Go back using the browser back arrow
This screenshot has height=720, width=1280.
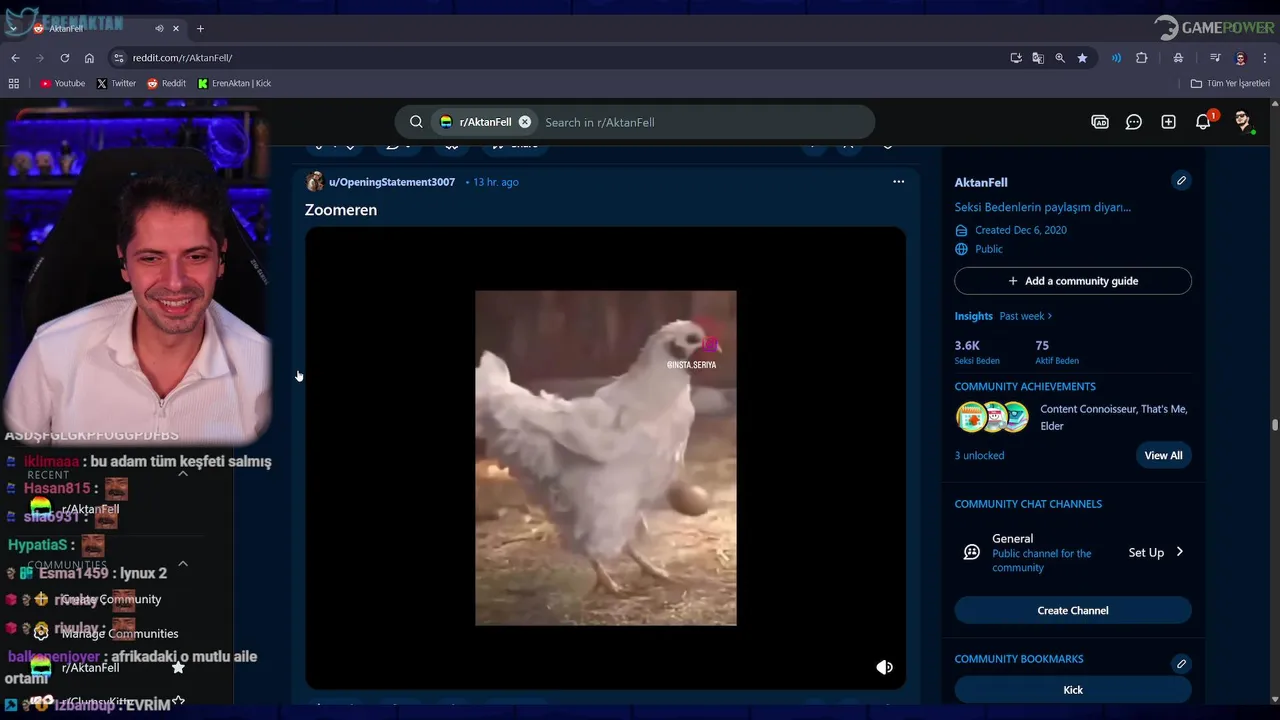(x=15, y=58)
